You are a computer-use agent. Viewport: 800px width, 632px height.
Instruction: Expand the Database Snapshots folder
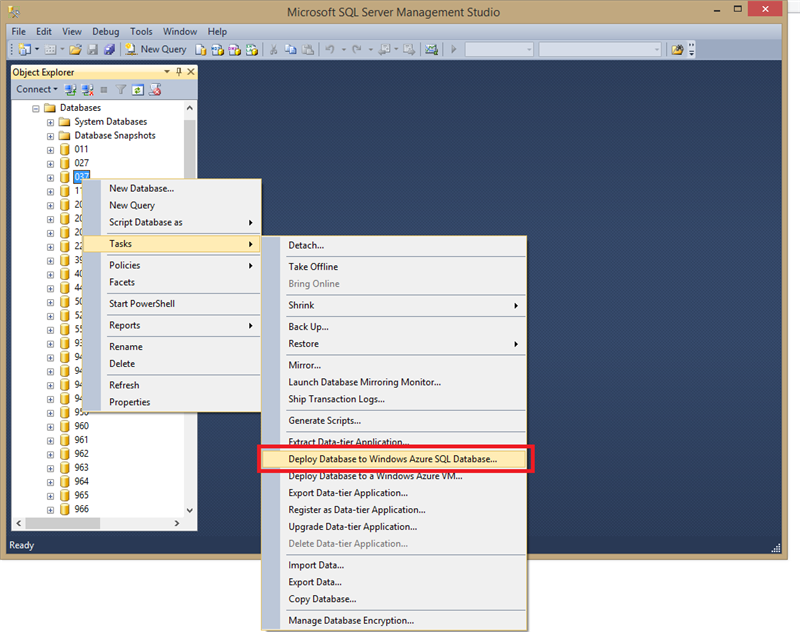point(50,136)
